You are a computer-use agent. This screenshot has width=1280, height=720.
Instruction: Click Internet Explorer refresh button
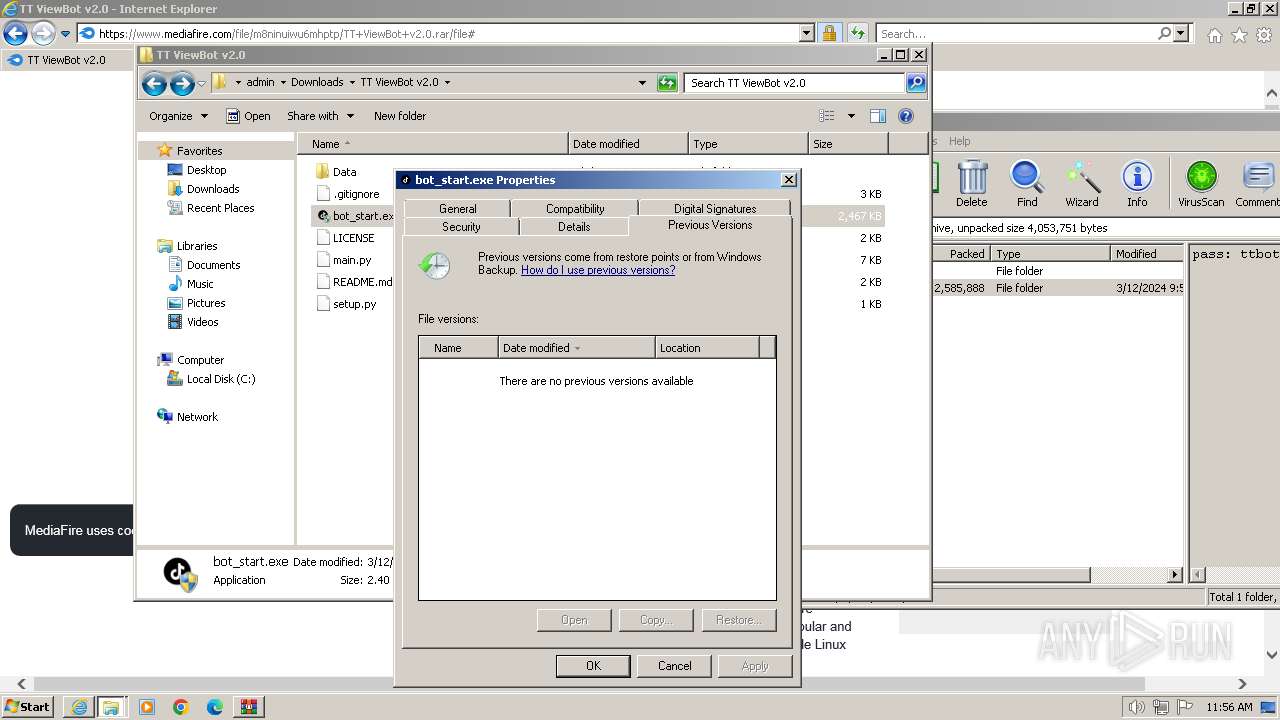[x=857, y=33]
